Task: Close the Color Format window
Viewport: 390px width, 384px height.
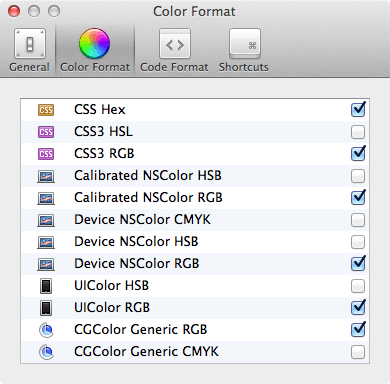Action: 14,11
